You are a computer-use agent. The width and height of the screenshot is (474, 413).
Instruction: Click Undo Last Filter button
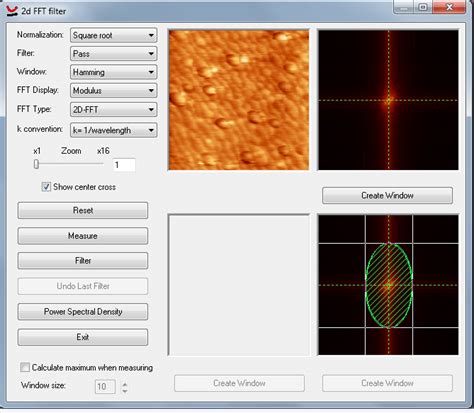coord(83,286)
